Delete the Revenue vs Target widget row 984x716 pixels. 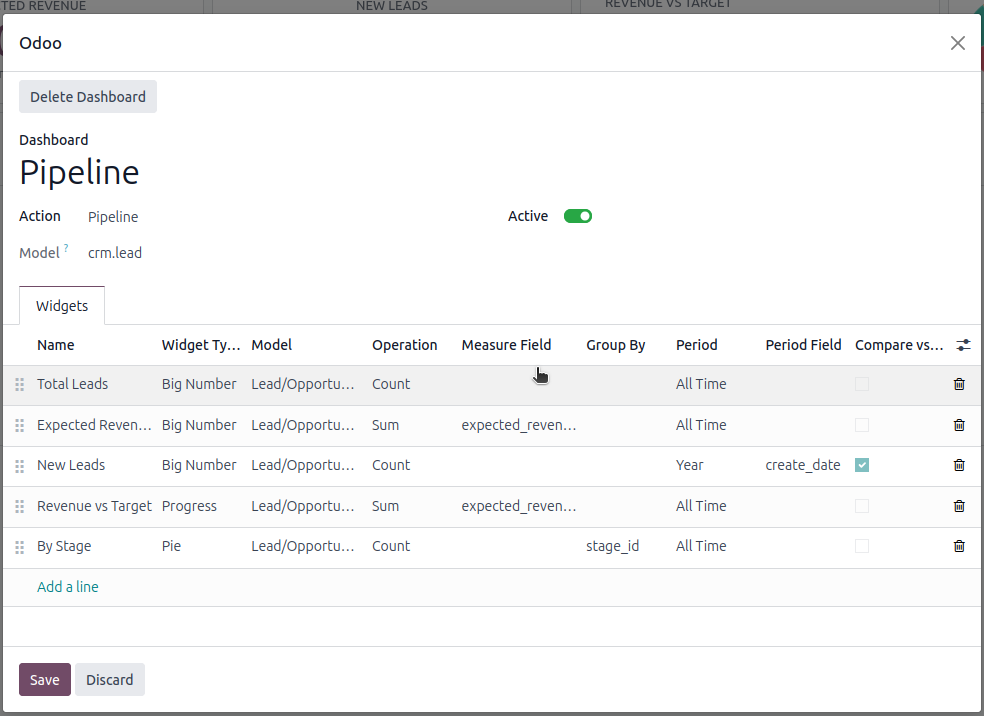[959, 506]
